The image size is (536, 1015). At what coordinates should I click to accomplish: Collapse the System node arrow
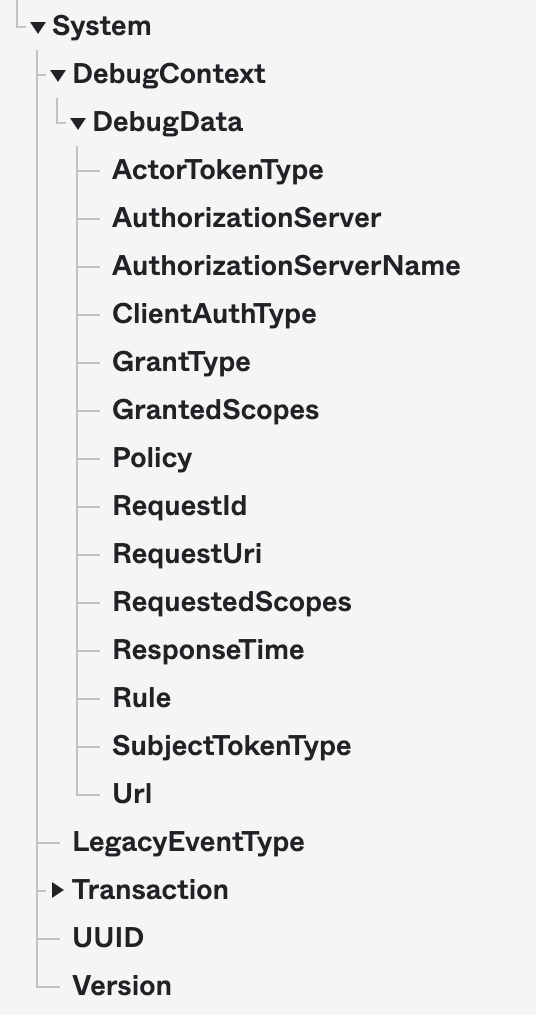click(38, 28)
